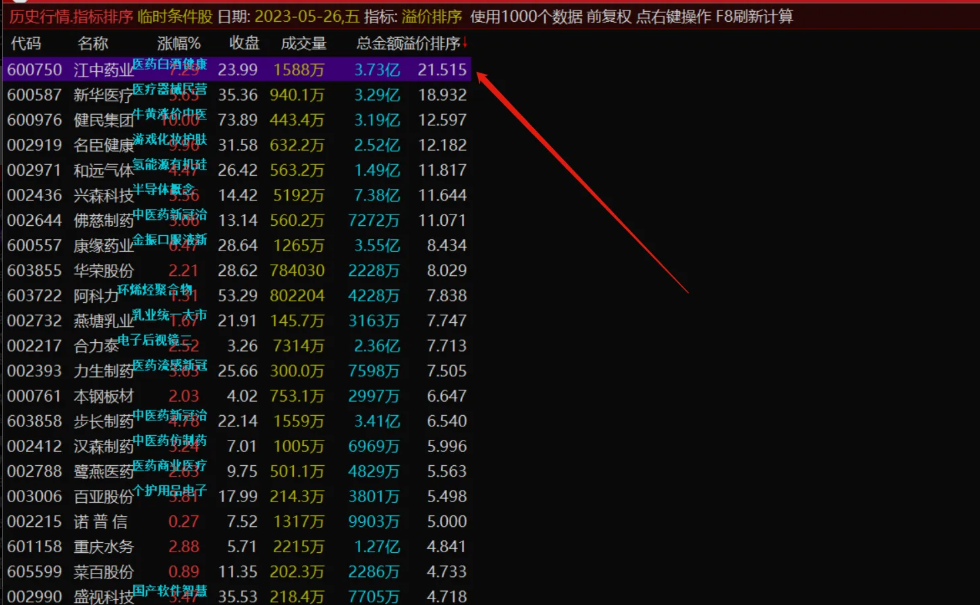Select the 新华医疗 stock name
The image size is (980, 605).
104,95
